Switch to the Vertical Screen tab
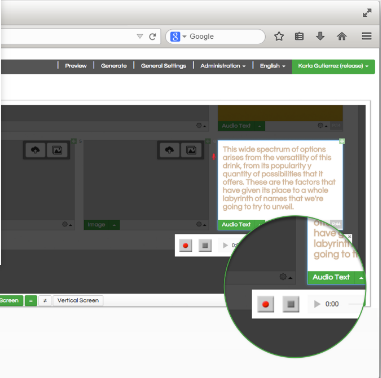This screenshot has width=381, height=378. [x=78, y=300]
